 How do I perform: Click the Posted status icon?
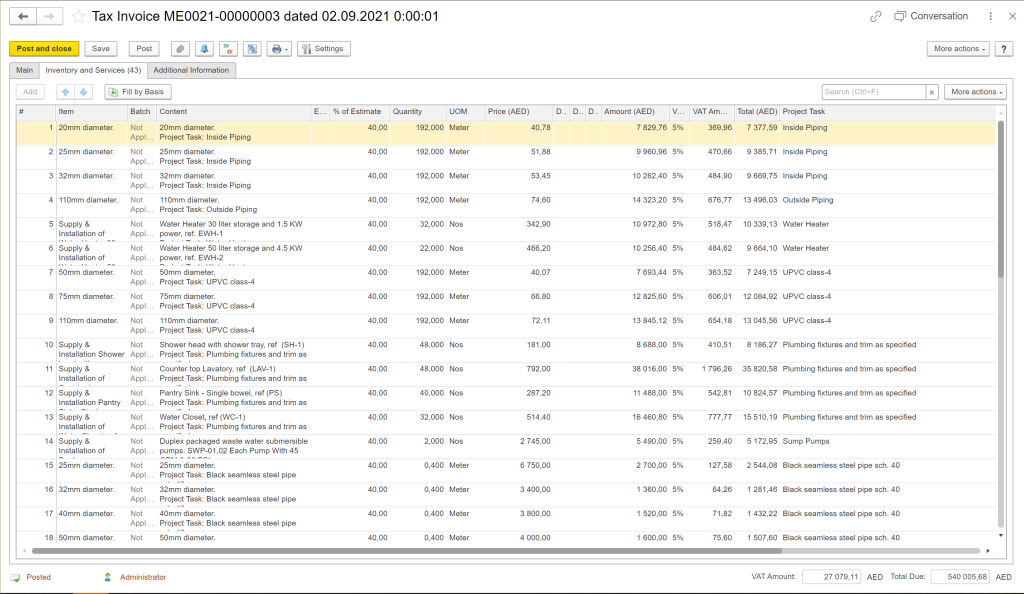pos(15,578)
